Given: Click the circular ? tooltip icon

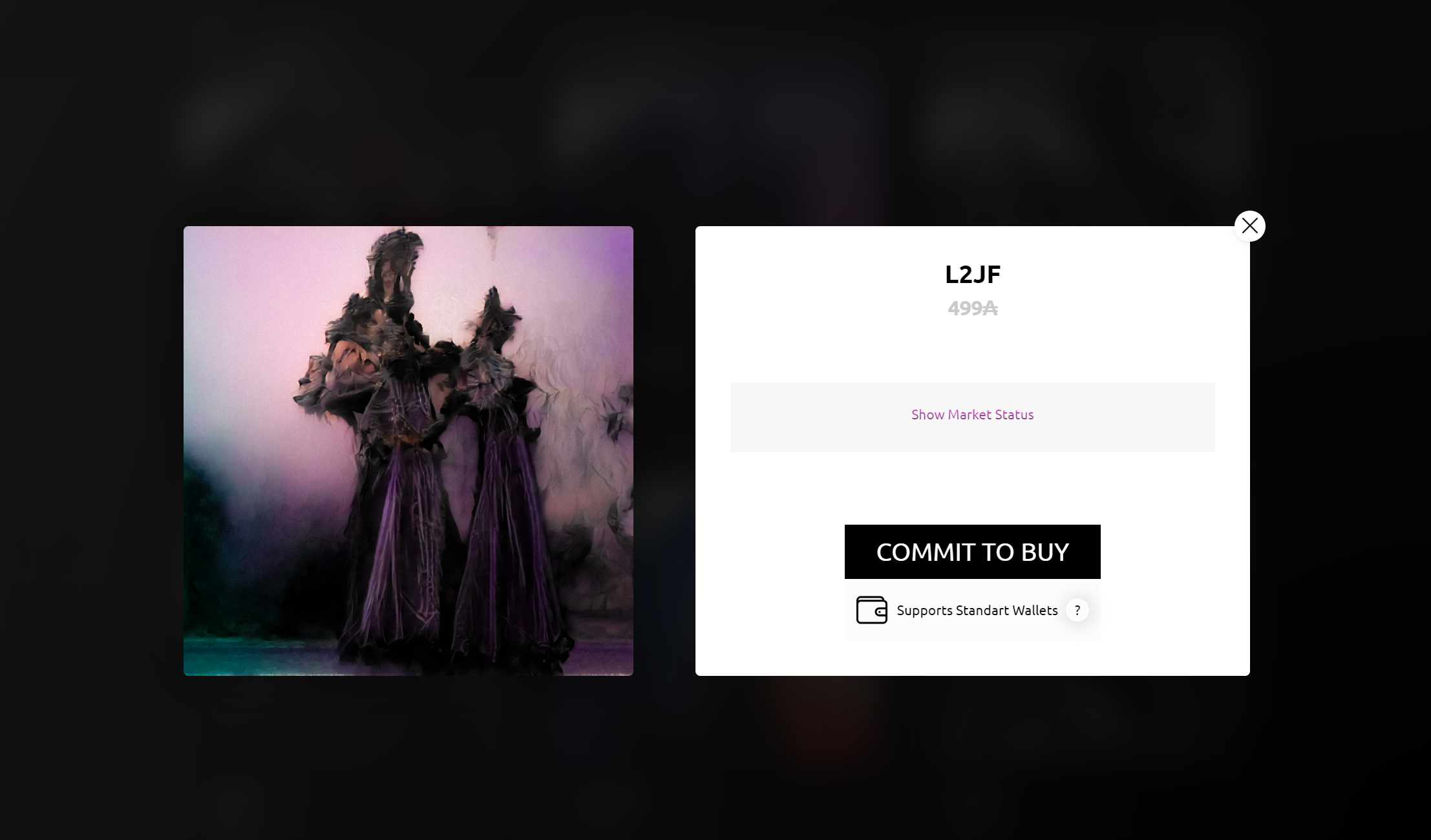Looking at the screenshot, I should [x=1077, y=610].
